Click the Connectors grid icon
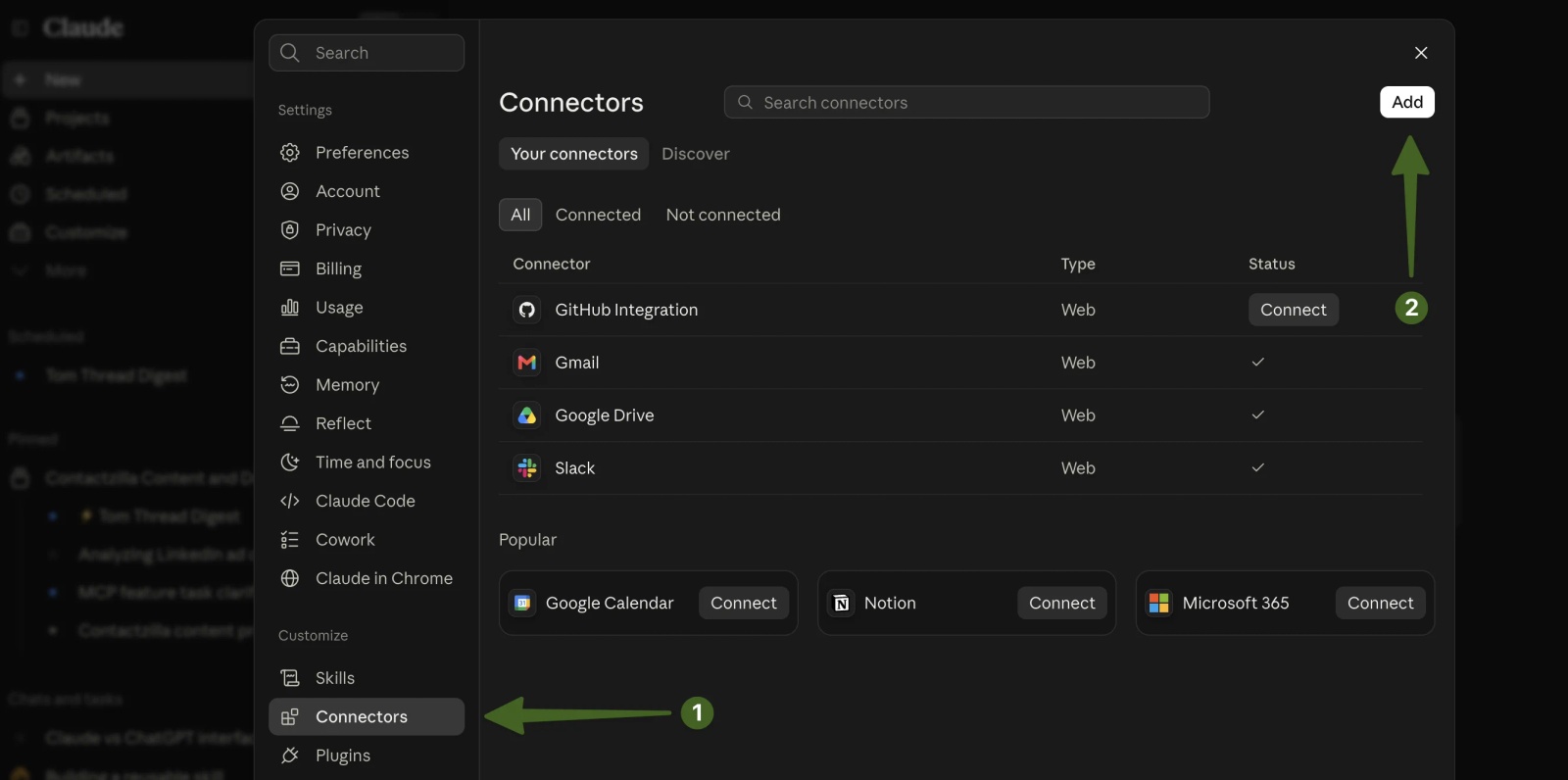 coord(290,716)
